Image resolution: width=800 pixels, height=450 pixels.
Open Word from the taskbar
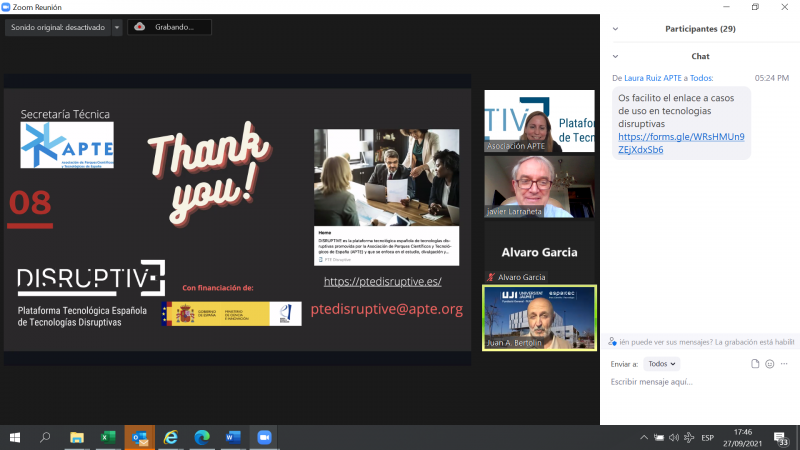point(233,437)
